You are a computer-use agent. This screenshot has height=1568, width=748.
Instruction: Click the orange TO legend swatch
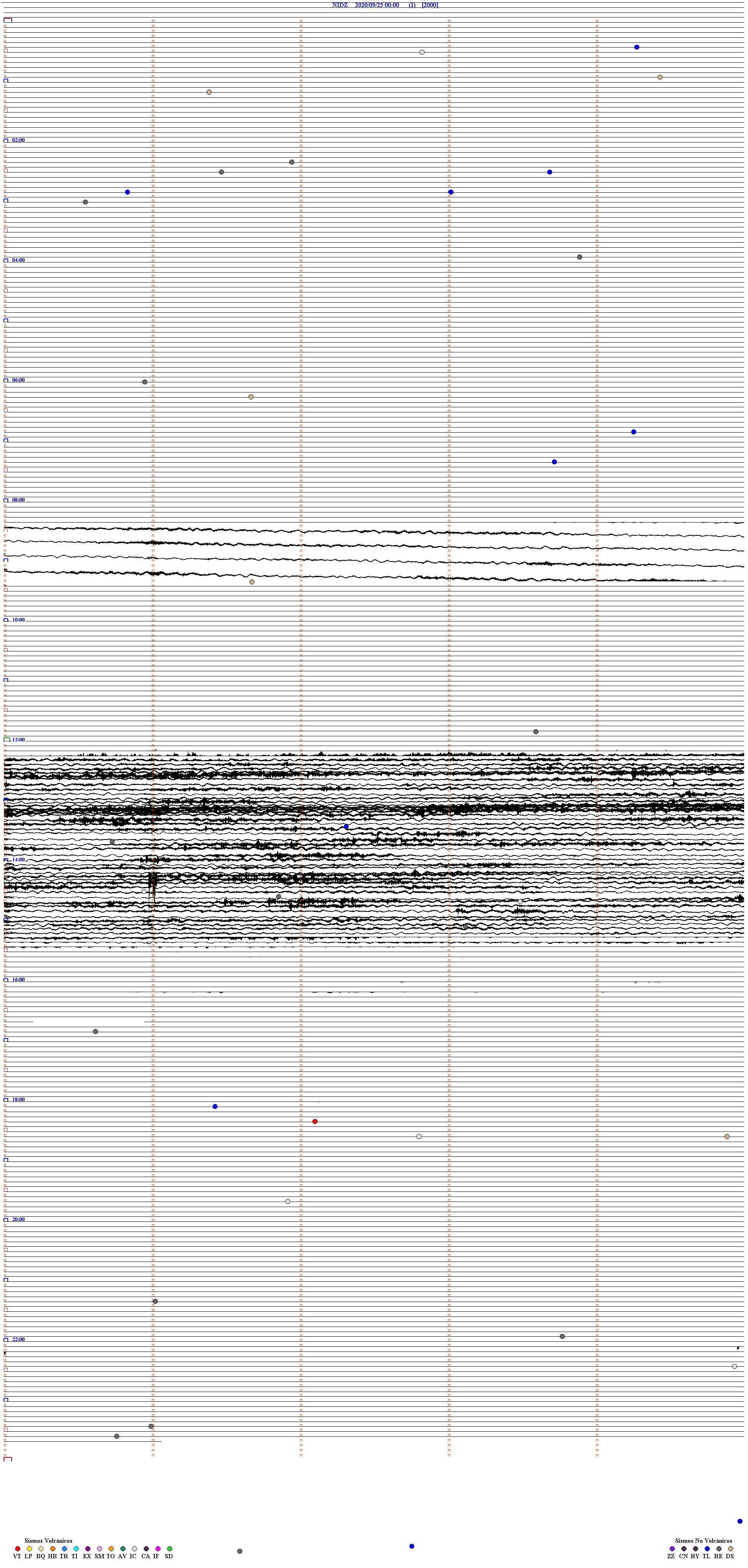click(x=111, y=1549)
